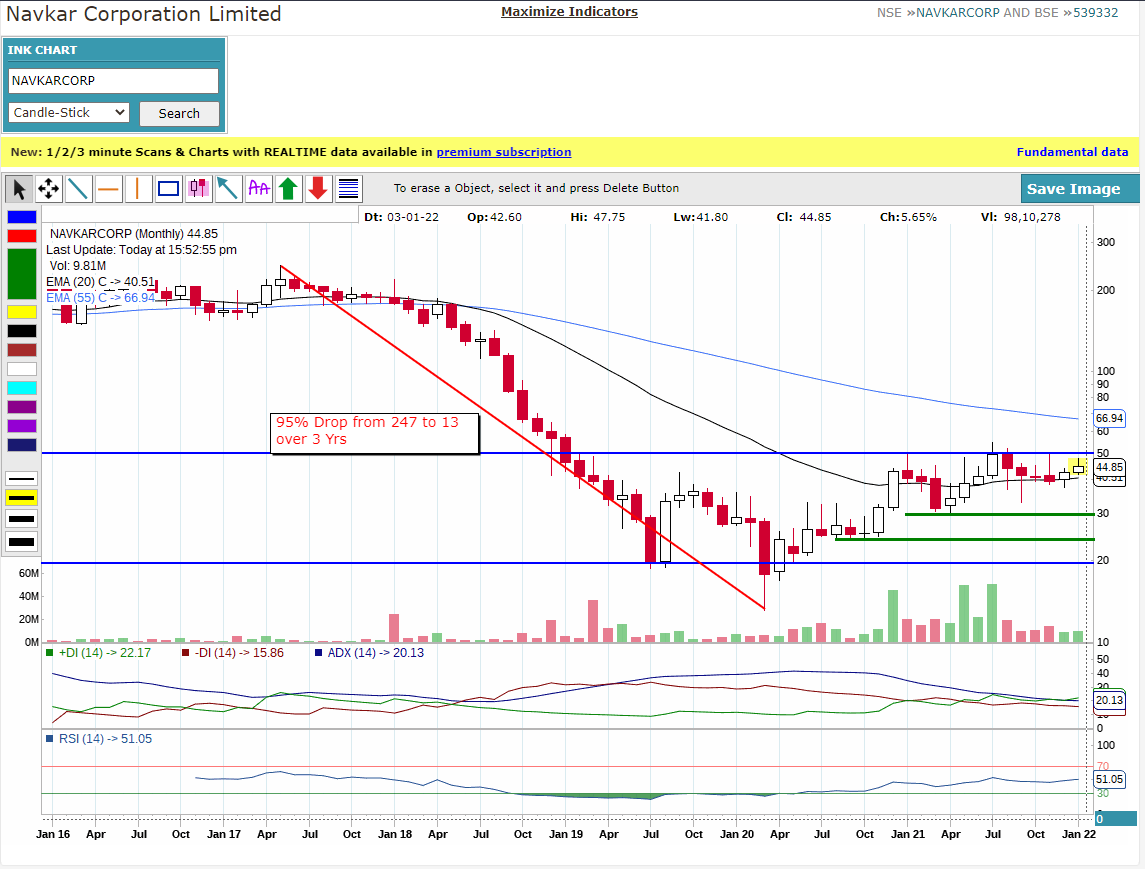
Task: Choose the third line thickness option
Action: 21,519
